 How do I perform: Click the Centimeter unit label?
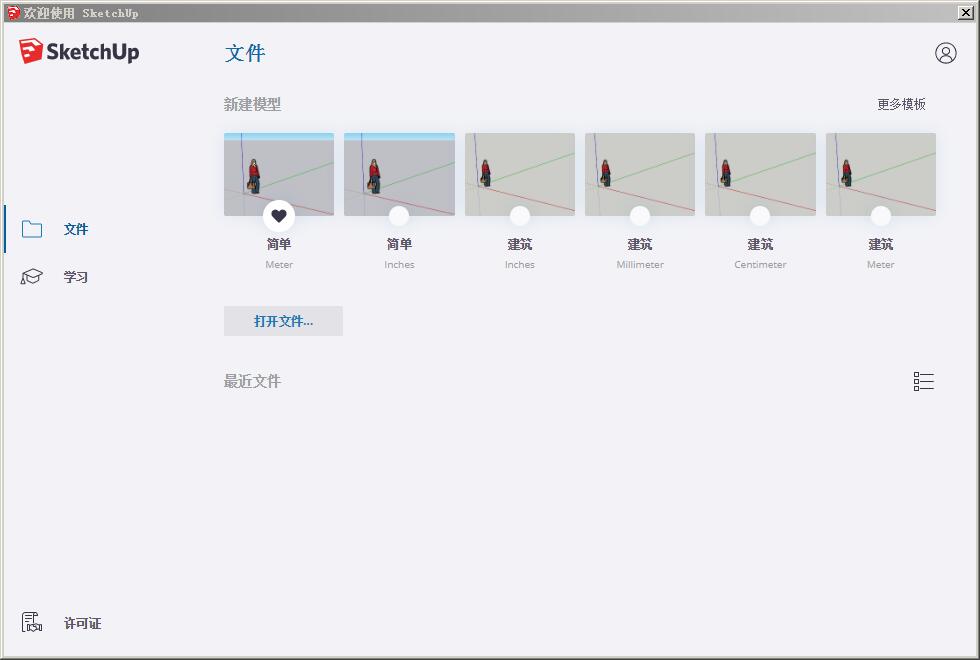point(760,264)
